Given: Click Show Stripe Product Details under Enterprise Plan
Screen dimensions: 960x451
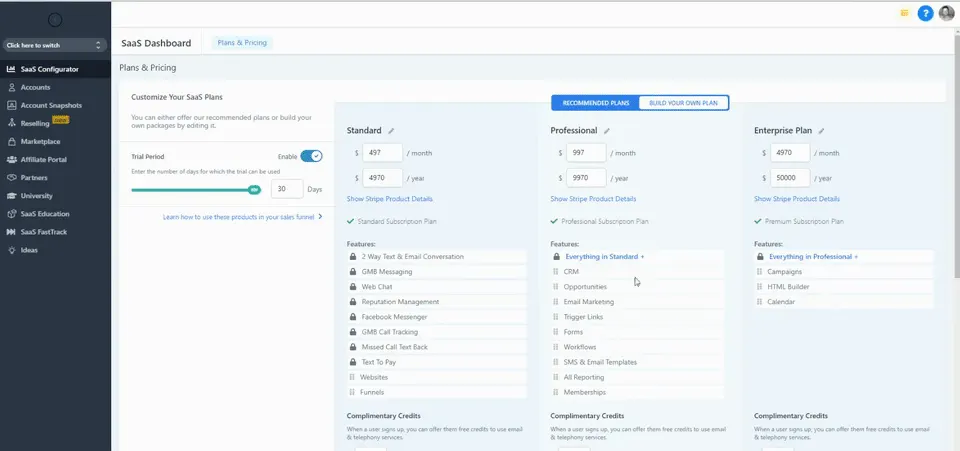Looking at the screenshot, I should tap(797, 199).
